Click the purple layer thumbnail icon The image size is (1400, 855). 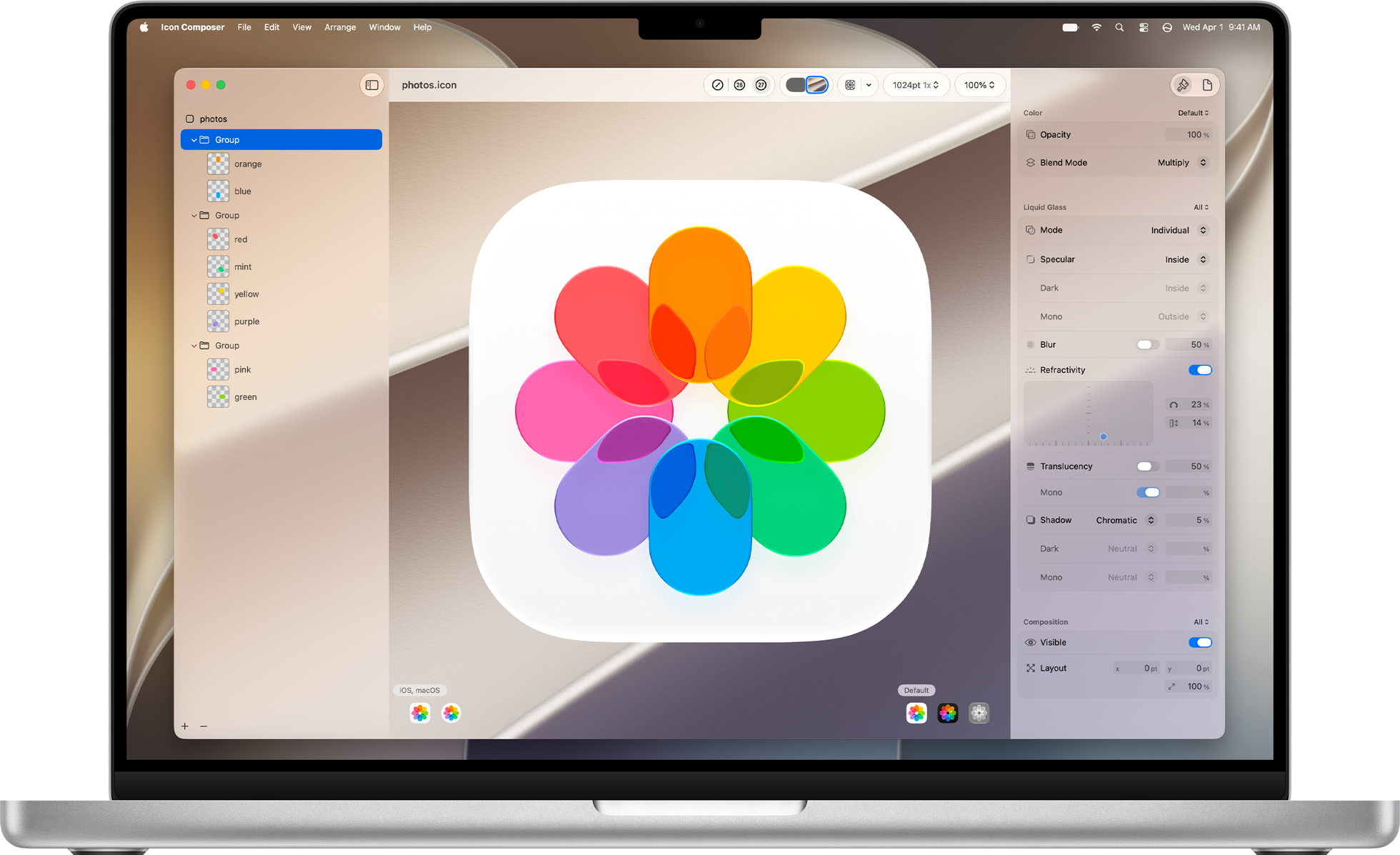[x=218, y=321]
